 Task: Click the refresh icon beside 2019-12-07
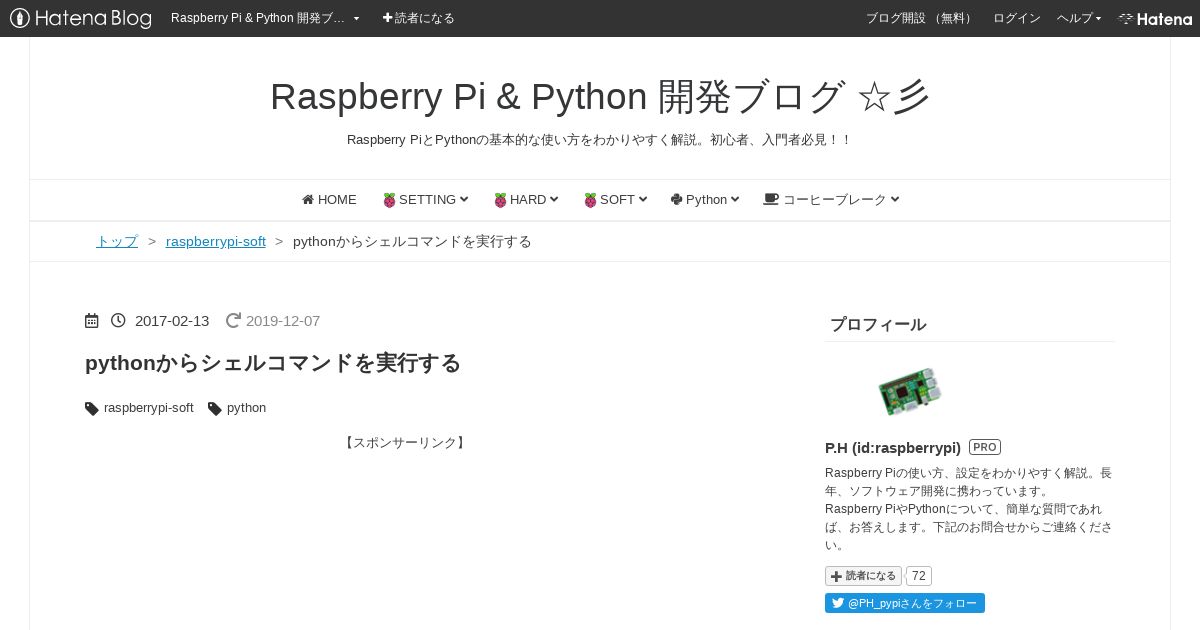point(233,321)
